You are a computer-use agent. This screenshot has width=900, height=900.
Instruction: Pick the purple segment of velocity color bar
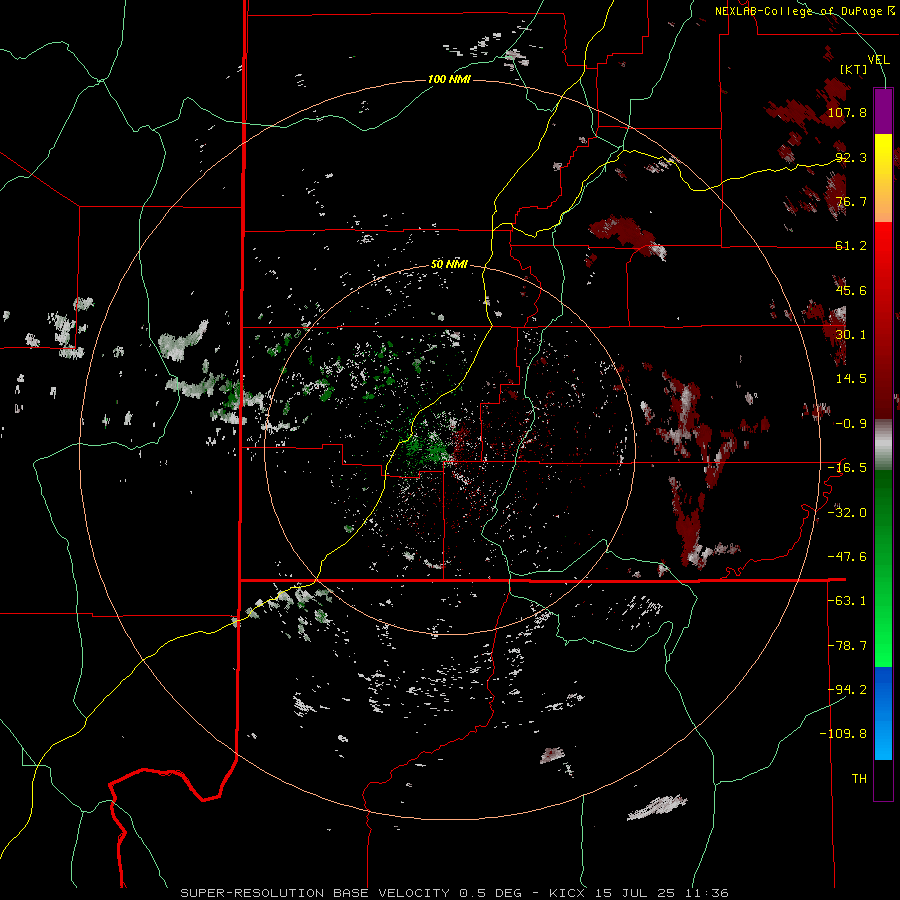pyautogui.click(x=883, y=111)
